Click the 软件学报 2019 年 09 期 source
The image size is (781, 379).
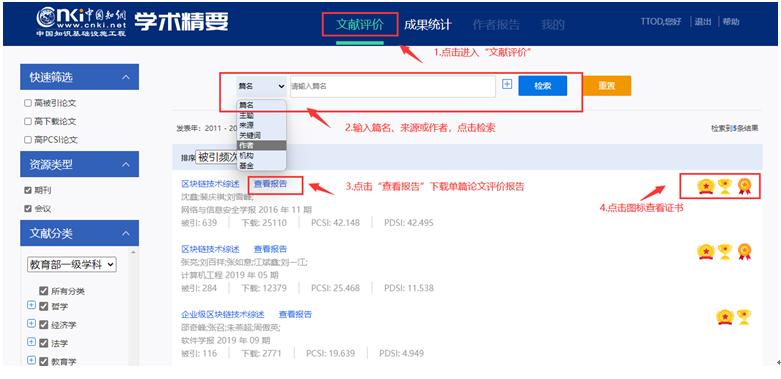[x=226, y=341]
